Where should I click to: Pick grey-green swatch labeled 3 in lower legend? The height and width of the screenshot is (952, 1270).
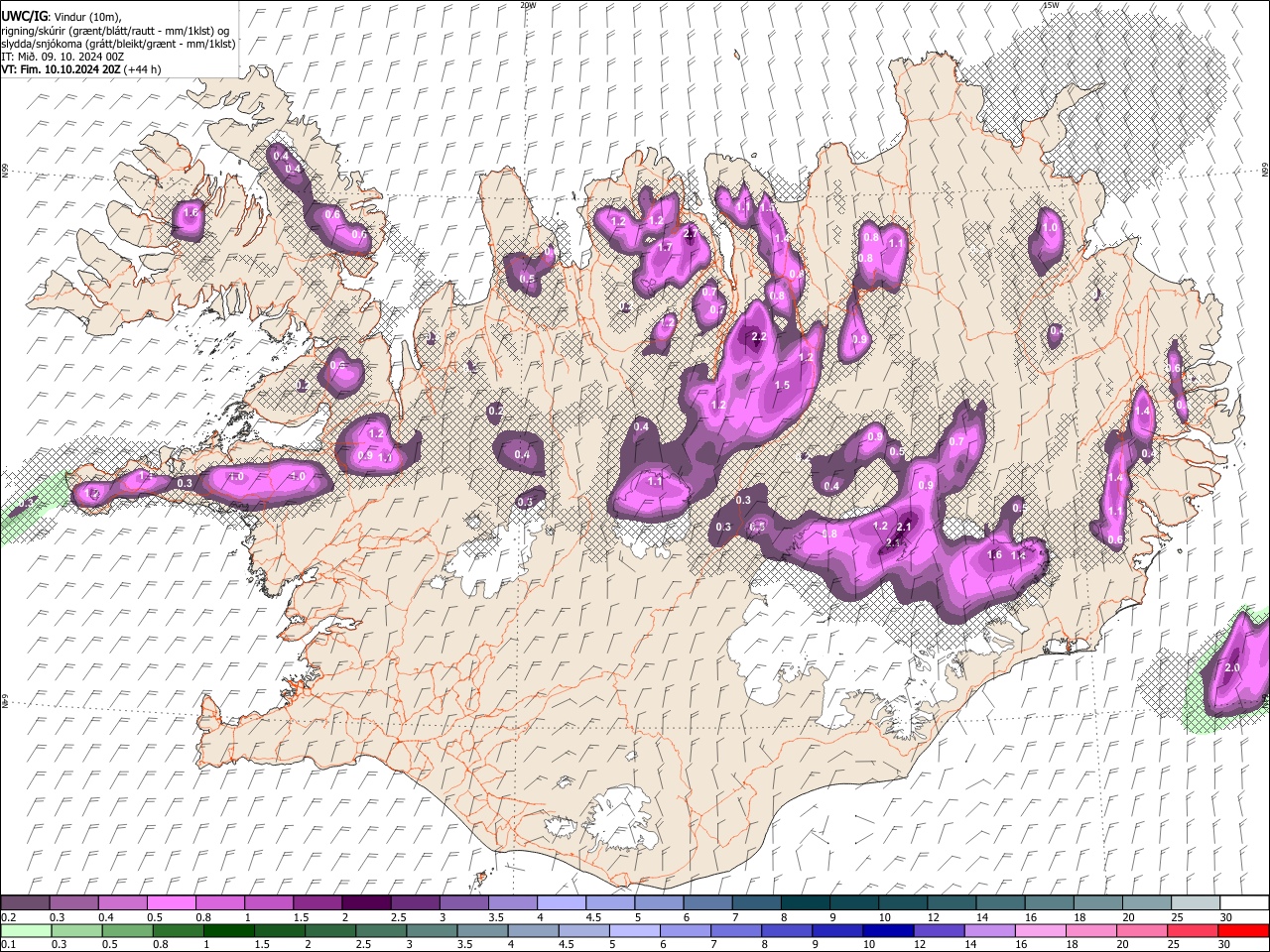tap(432, 930)
